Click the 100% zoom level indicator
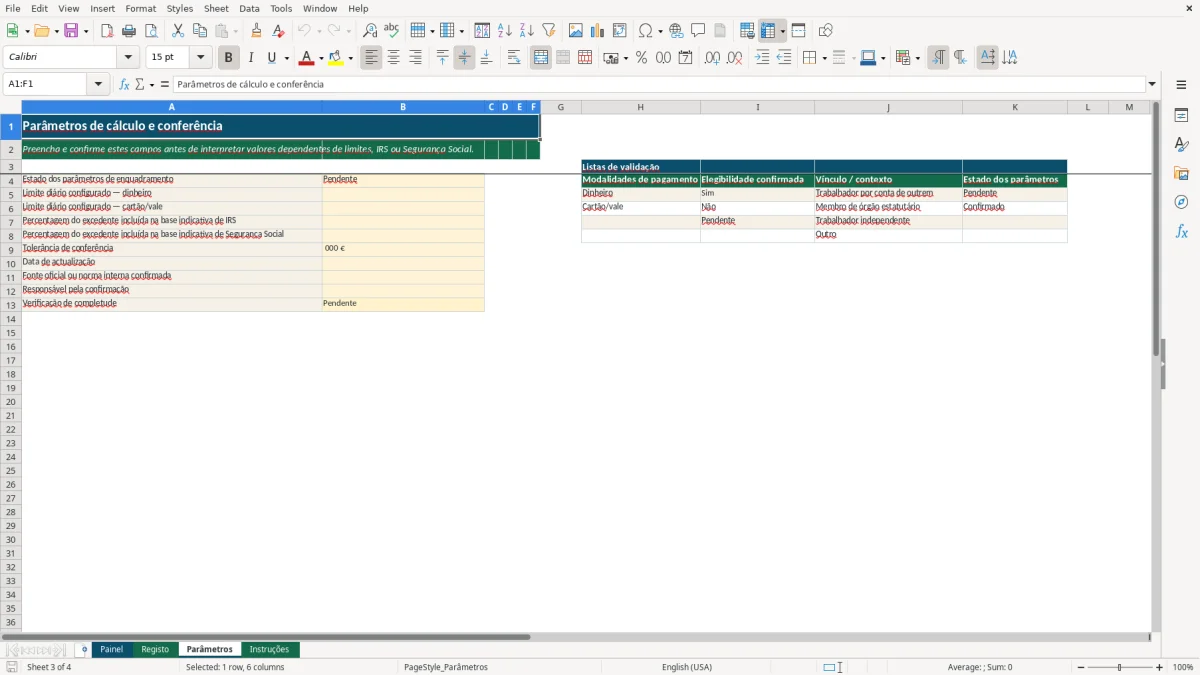The image size is (1200, 675). (x=1183, y=667)
